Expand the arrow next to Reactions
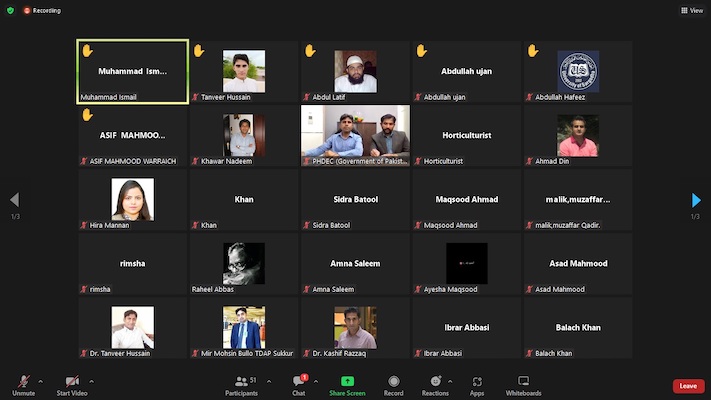Screen dimensions: 711x400 tap(451, 381)
